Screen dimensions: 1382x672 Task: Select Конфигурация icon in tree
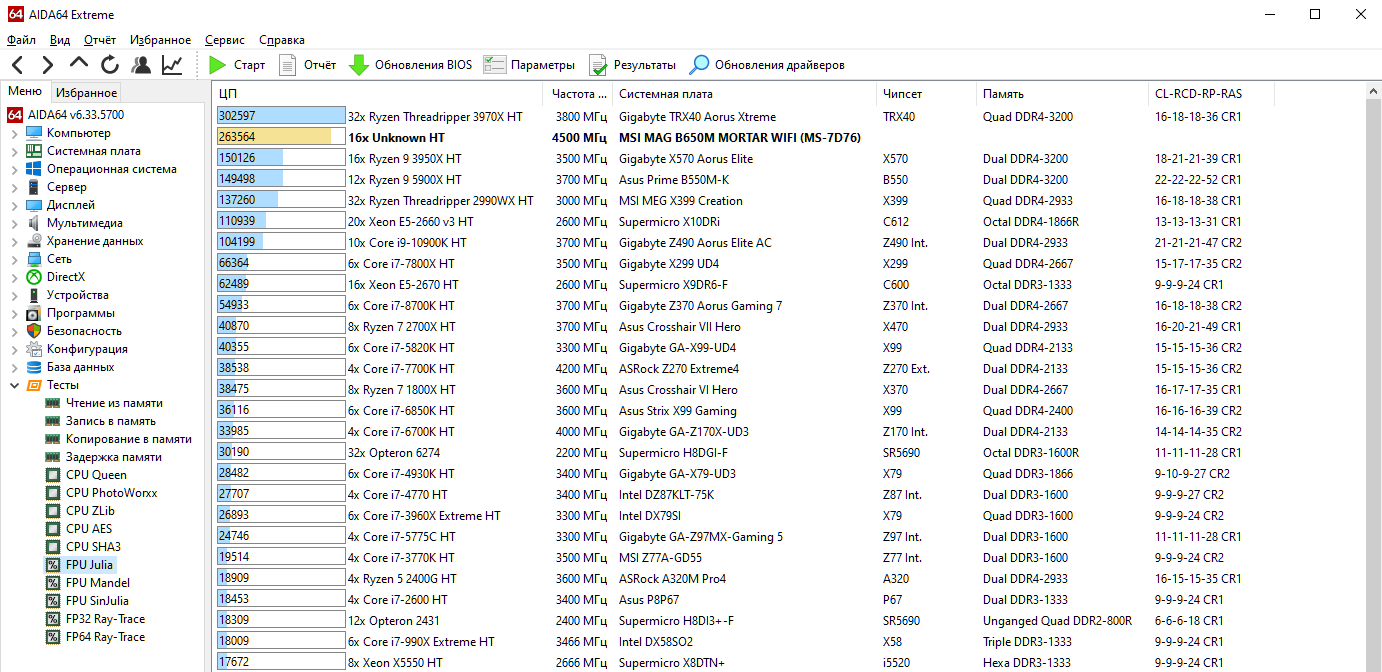tap(34, 349)
